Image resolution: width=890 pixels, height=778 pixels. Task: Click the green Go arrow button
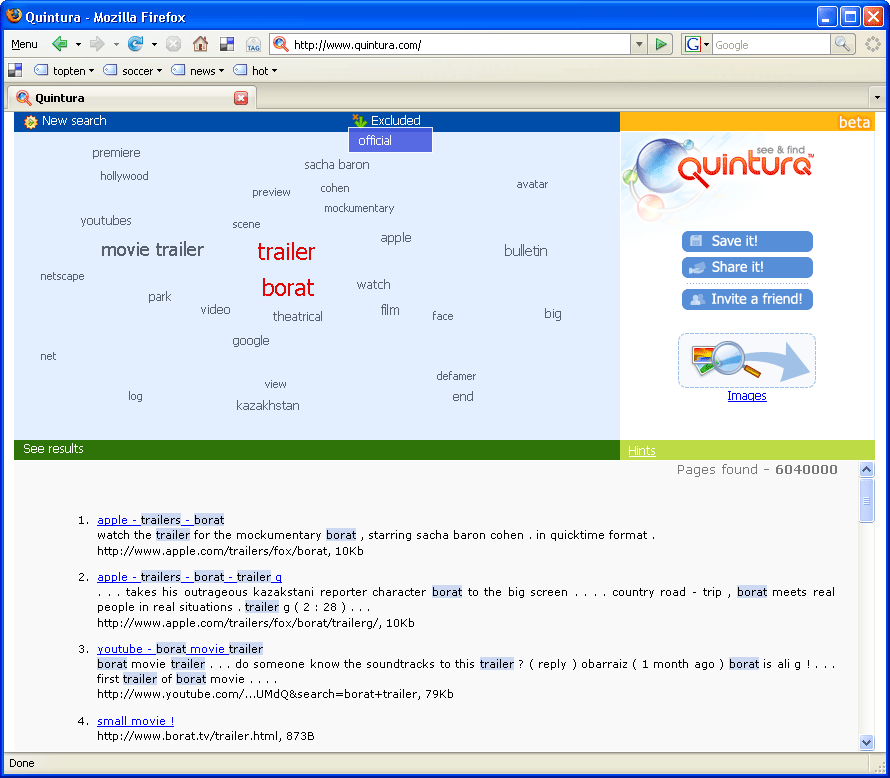(x=661, y=44)
